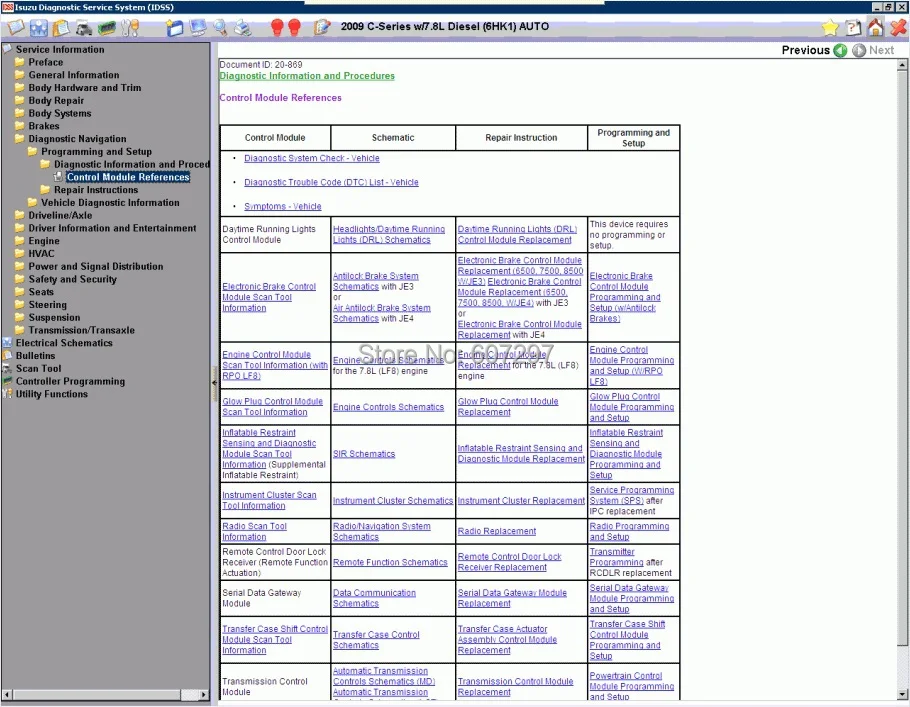Open Remote Function Schematics link
This screenshot has height=707, width=910.
(x=390, y=562)
